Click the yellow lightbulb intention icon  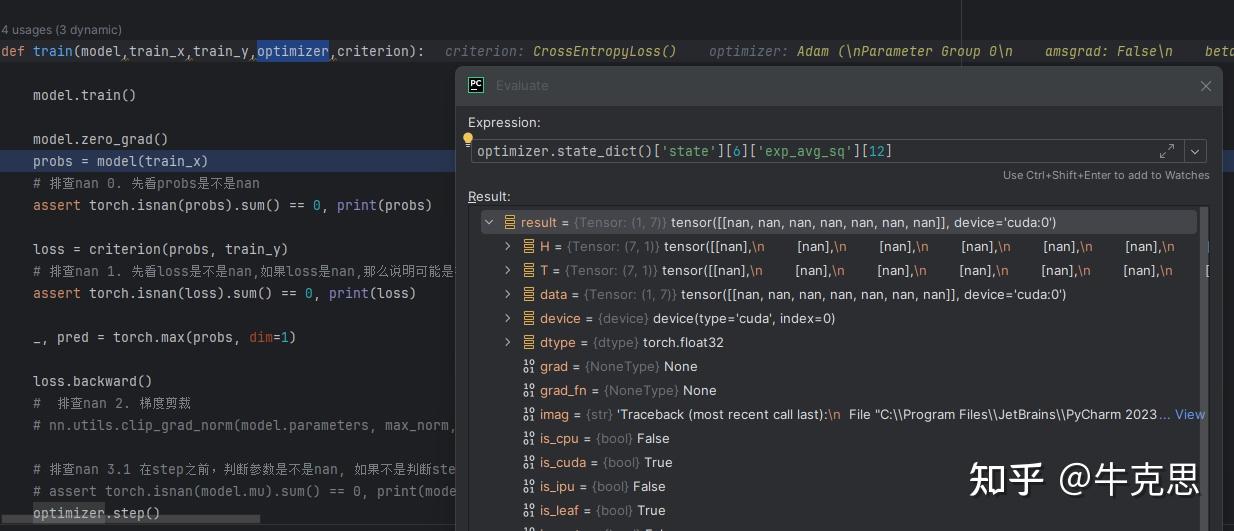(x=467, y=140)
